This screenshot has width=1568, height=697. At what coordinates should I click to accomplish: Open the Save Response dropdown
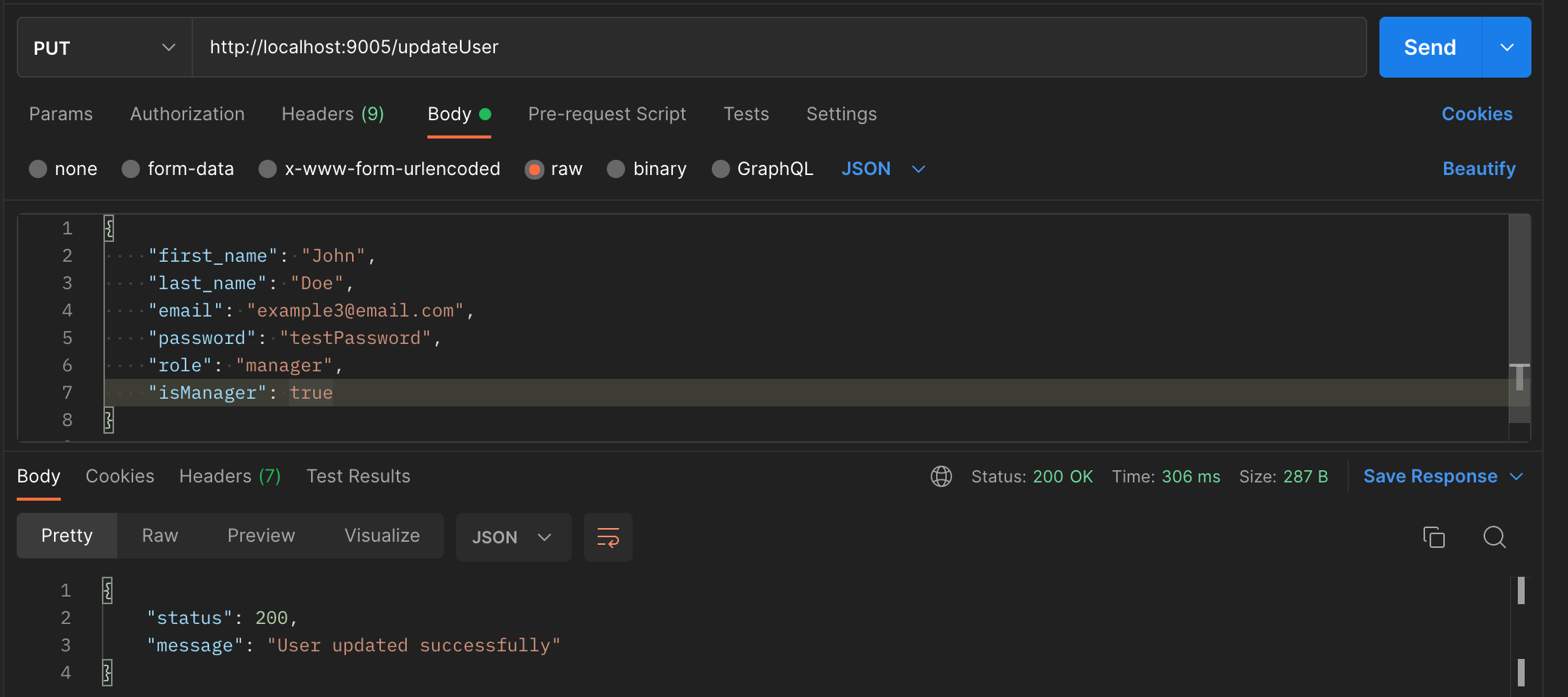(1443, 476)
